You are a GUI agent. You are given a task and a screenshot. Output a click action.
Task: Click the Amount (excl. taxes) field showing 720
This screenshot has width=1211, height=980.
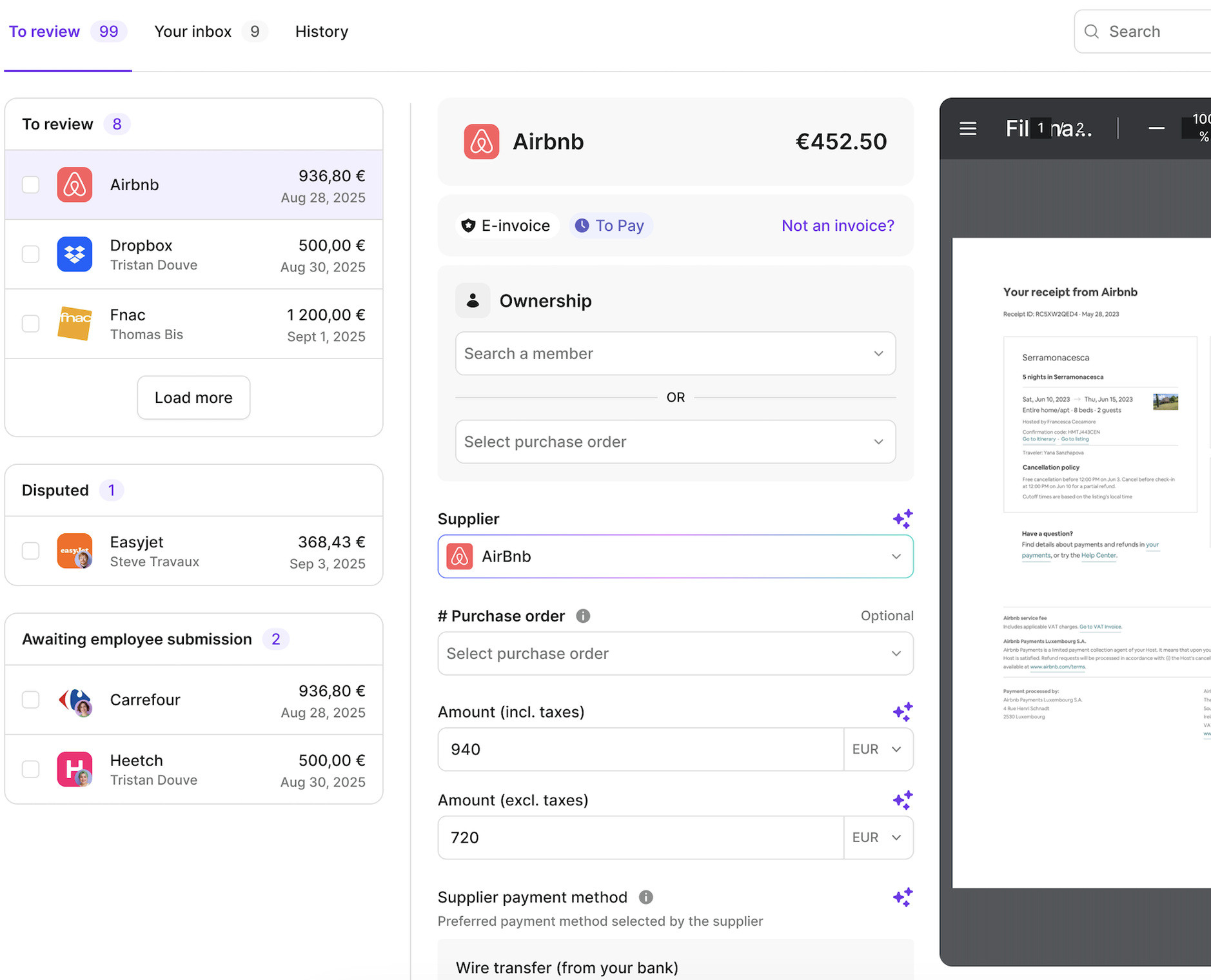tap(640, 838)
